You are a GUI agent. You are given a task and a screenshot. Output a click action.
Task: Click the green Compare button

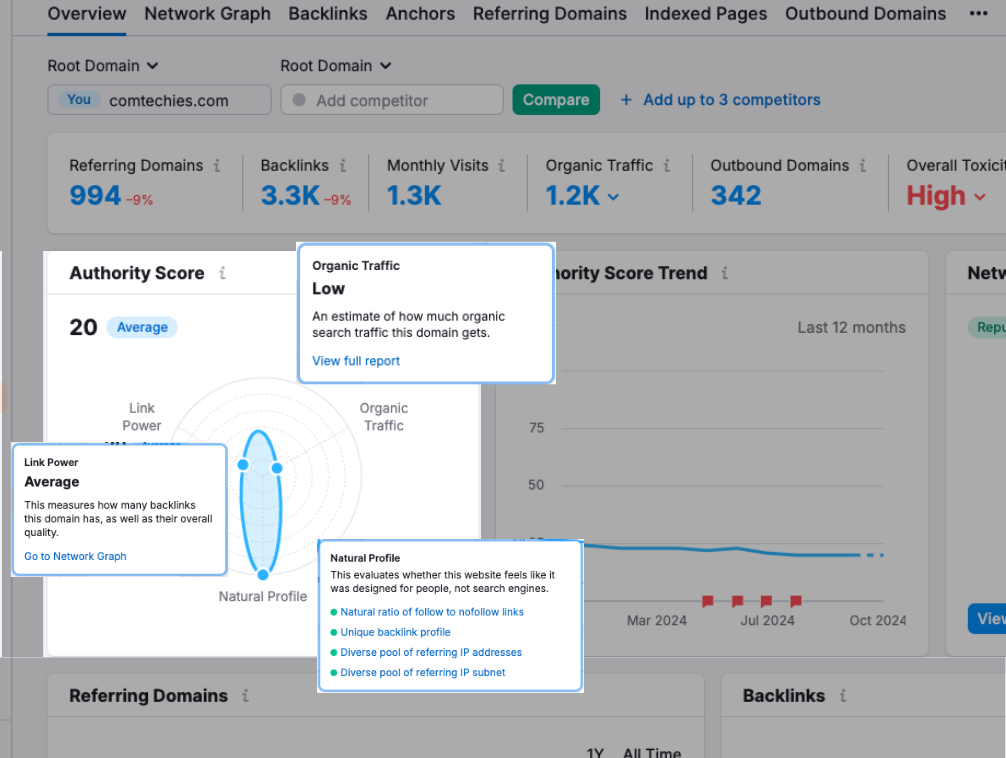point(556,100)
